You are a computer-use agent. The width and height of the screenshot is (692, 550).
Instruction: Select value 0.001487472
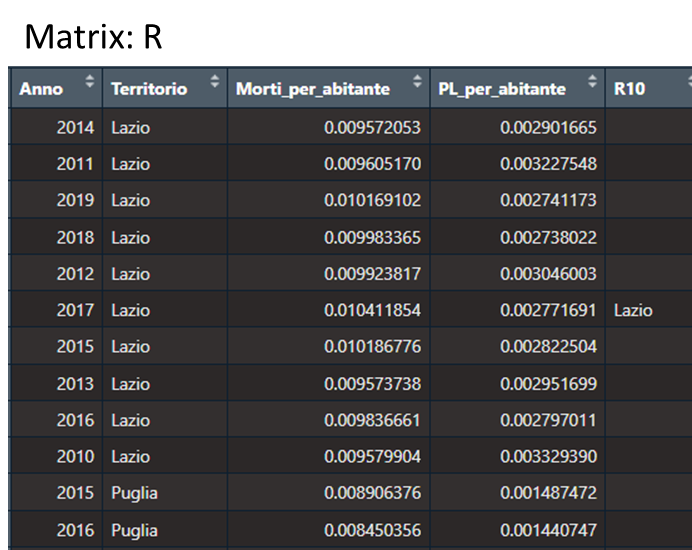click(x=549, y=493)
